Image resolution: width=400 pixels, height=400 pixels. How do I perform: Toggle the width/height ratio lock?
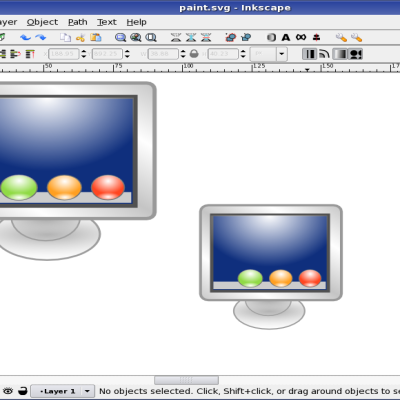[194, 54]
